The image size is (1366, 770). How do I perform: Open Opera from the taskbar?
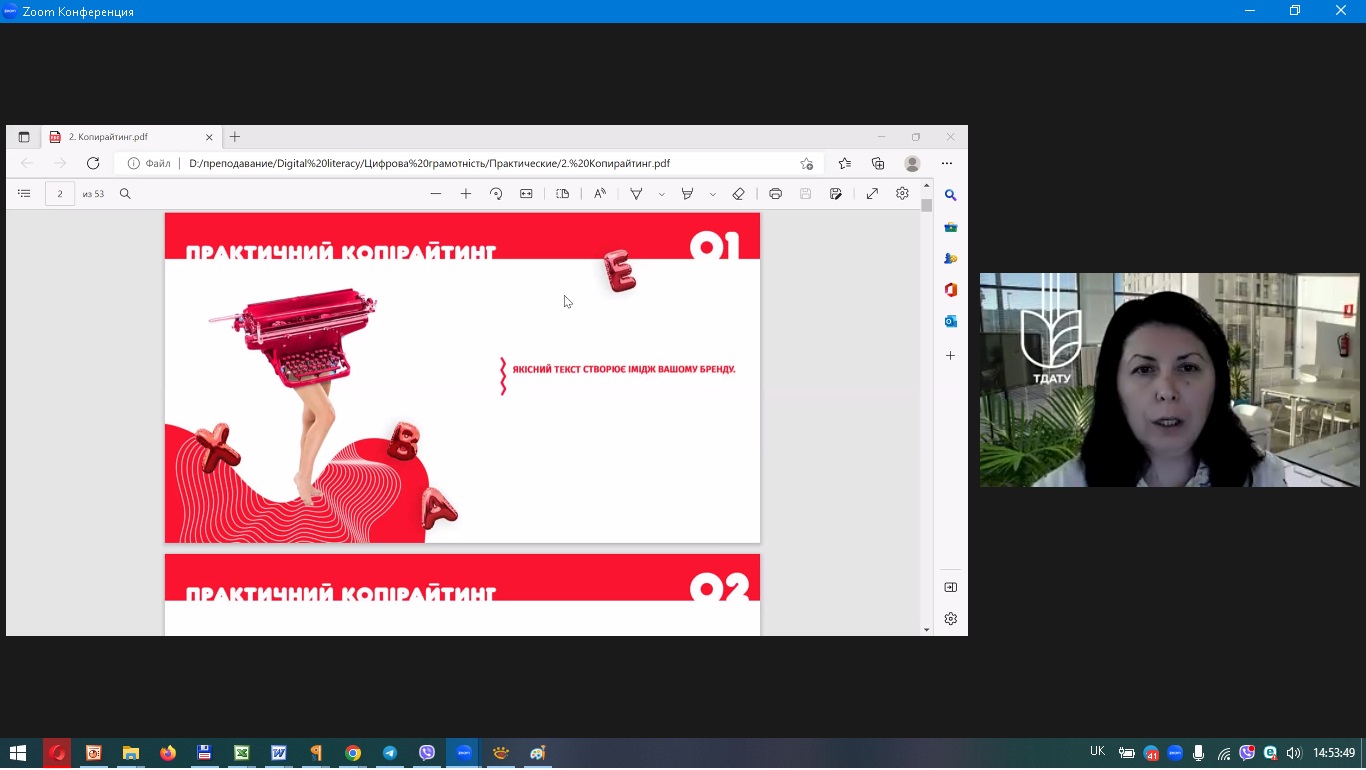57,753
